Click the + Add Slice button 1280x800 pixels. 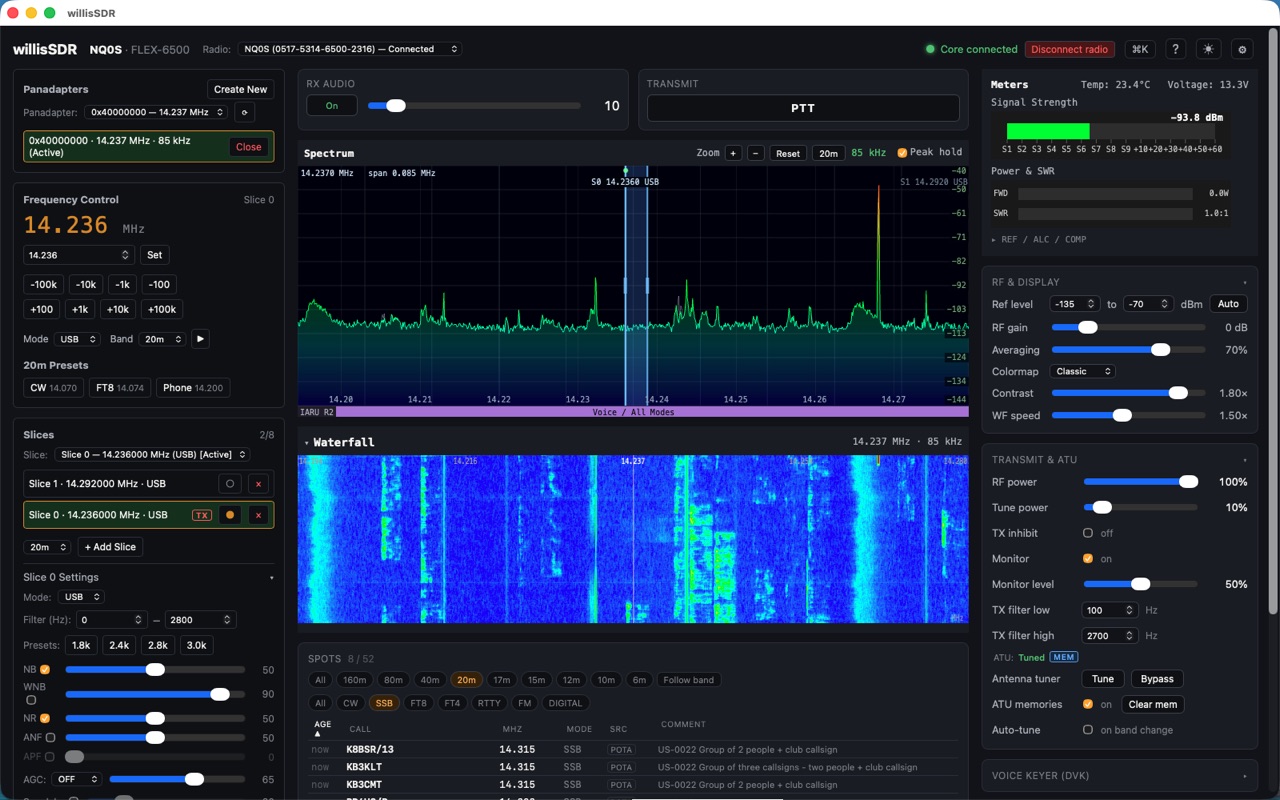(x=110, y=547)
